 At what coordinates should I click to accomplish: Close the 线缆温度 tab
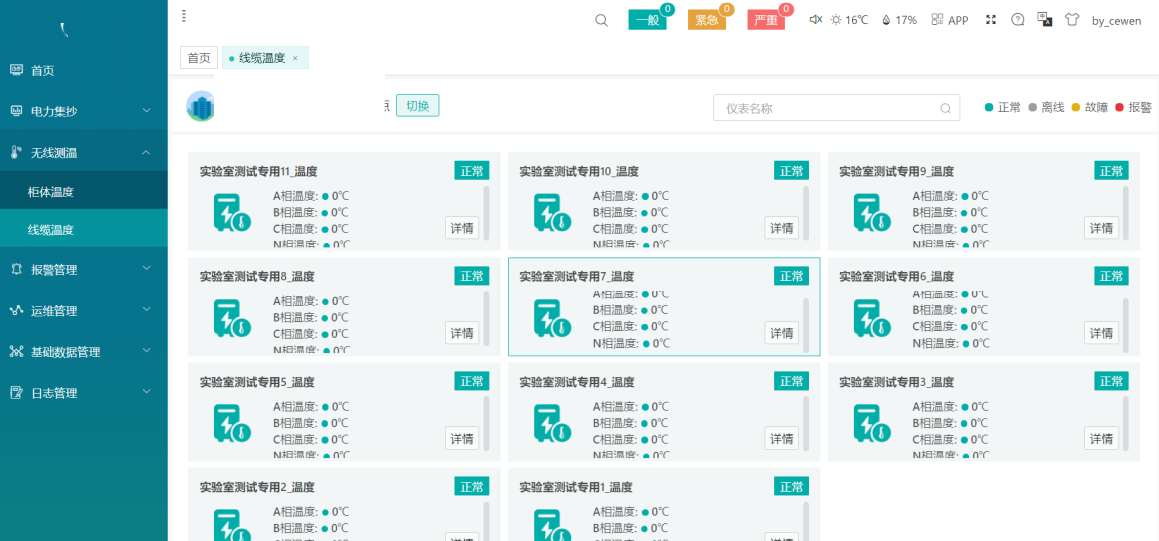295,58
